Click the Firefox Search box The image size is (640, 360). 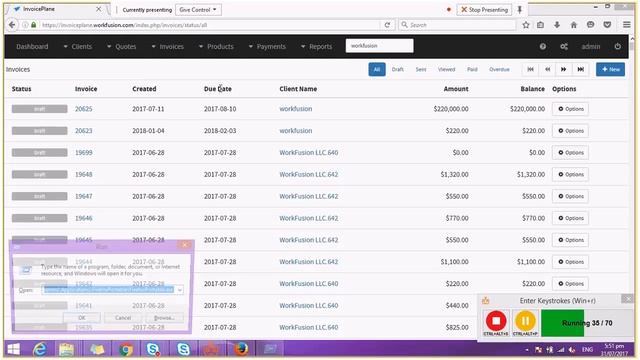457,25
